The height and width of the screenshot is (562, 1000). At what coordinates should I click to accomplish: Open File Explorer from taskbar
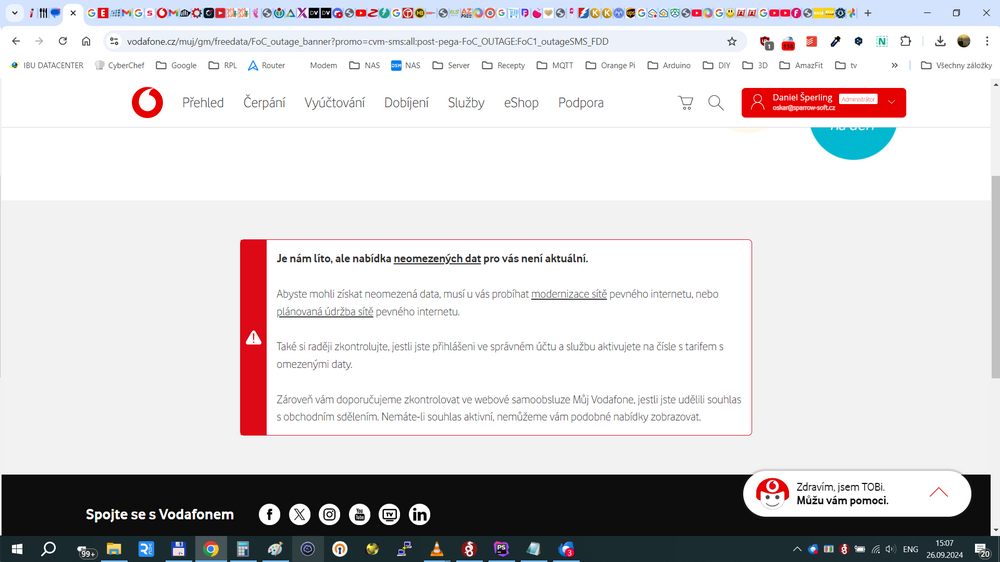pyautogui.click(x=114, y=549)
